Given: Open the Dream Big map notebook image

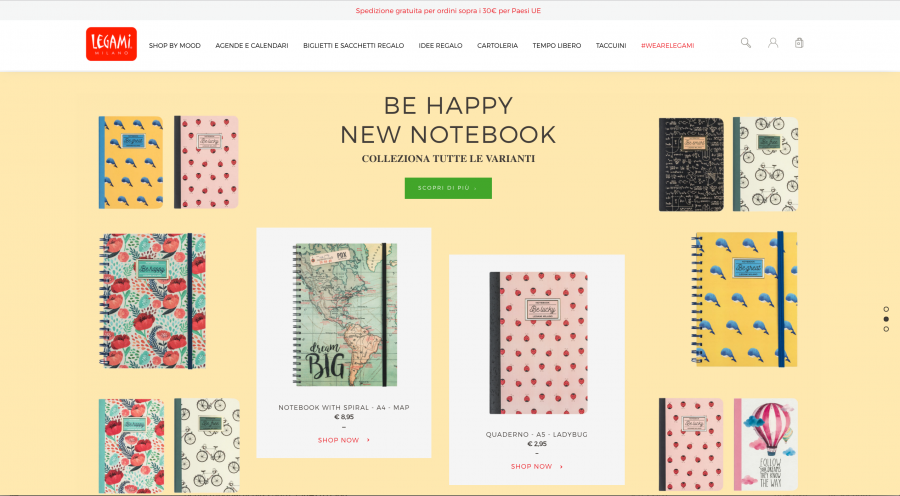Looking at the screenshot, I should (x=344, y=315).
